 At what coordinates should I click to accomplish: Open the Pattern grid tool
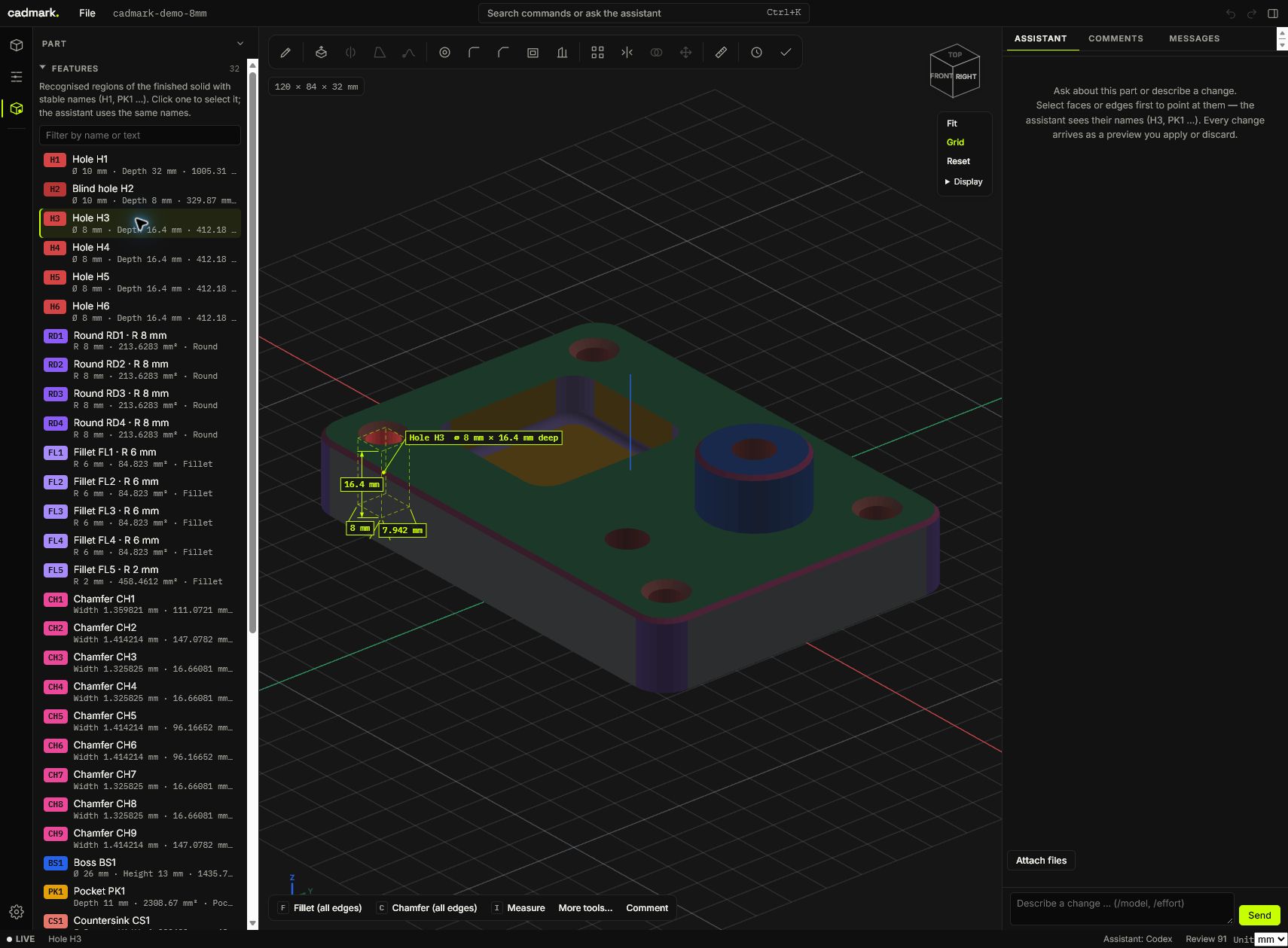[x=597, y=53]
